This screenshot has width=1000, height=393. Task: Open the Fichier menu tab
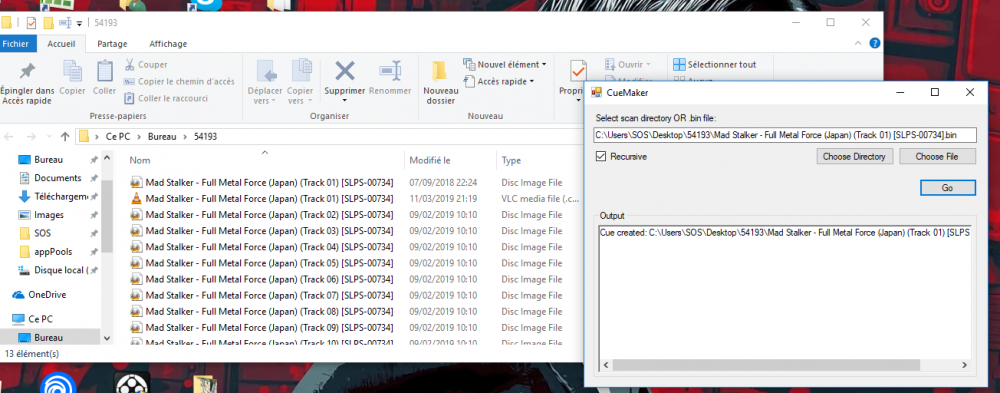click(15, 44)
